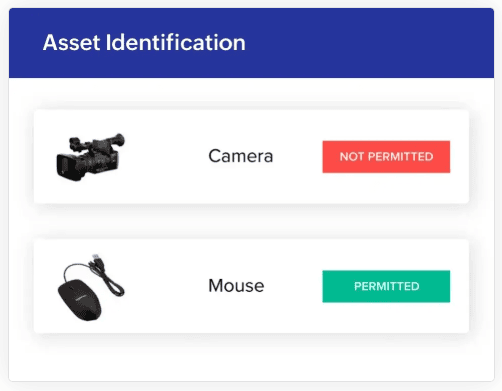Viewport: 502px width, 391px height.
Task: Click the mouse body
Action: coord(79,300)
